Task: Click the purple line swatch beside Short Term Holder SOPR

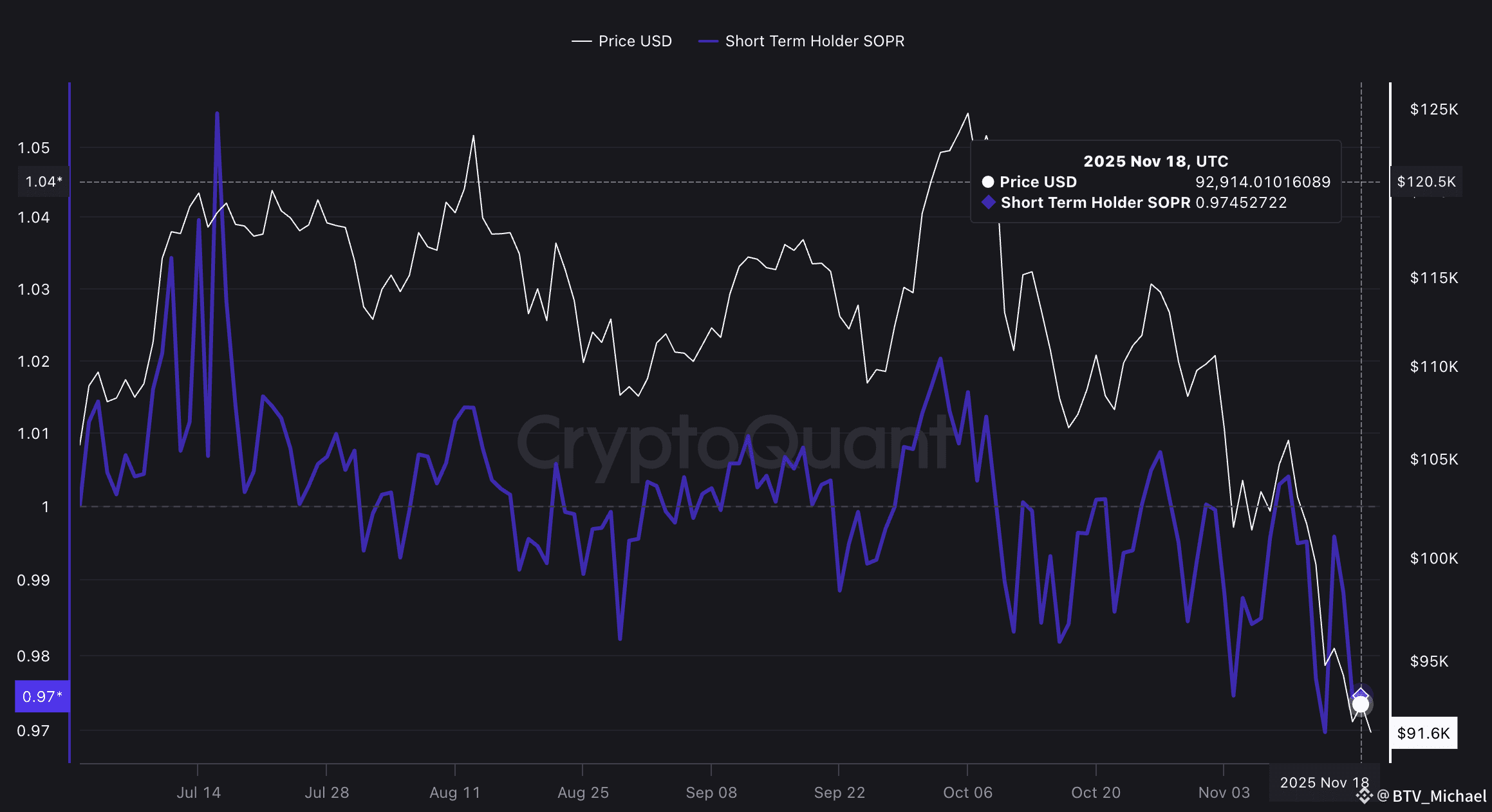Action: 708,41
